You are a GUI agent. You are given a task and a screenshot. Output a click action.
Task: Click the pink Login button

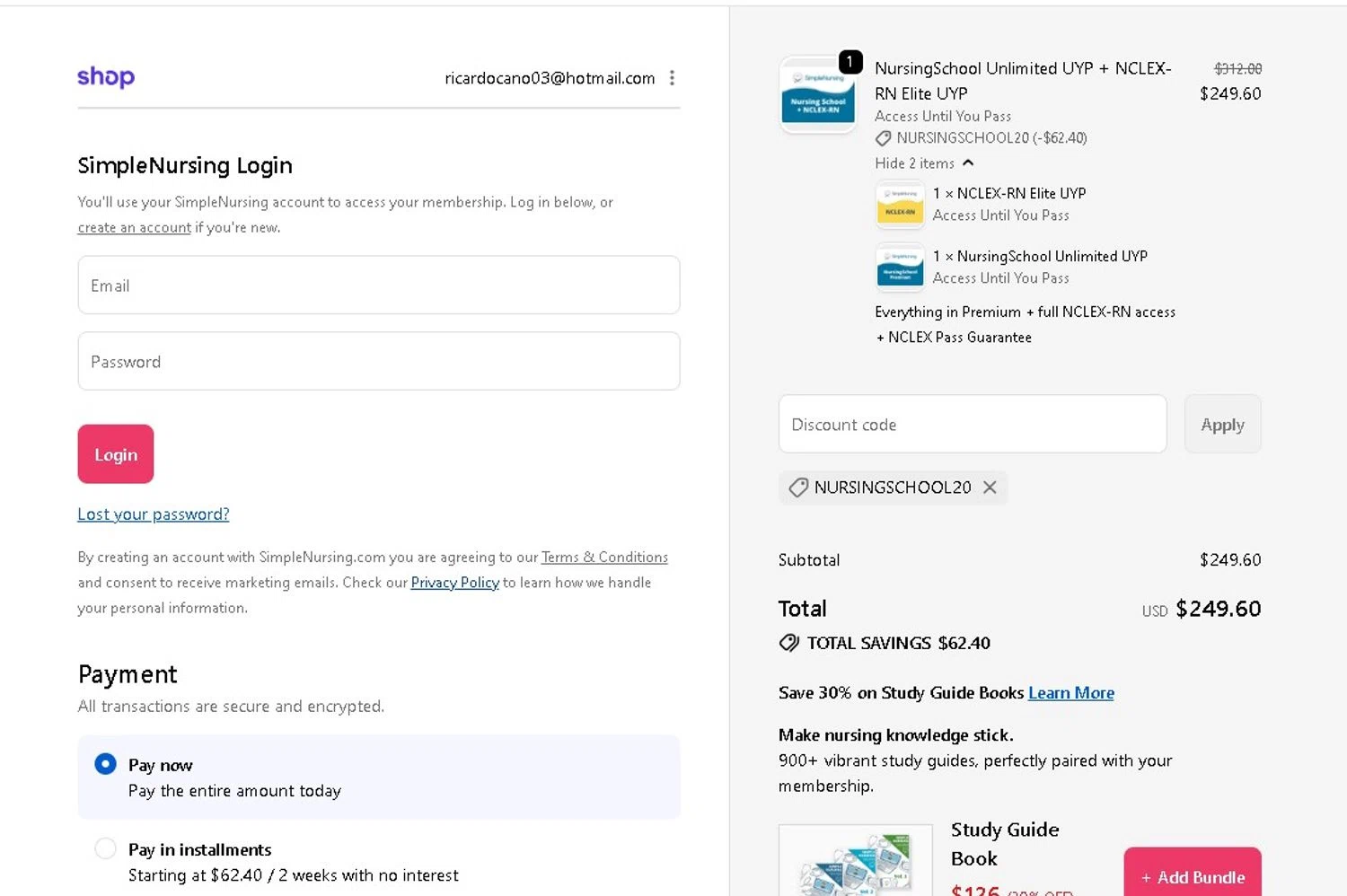pos(116,454)
